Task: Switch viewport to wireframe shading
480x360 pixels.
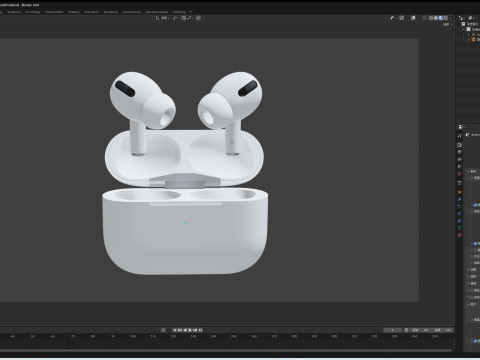Action: click(431, 18)
